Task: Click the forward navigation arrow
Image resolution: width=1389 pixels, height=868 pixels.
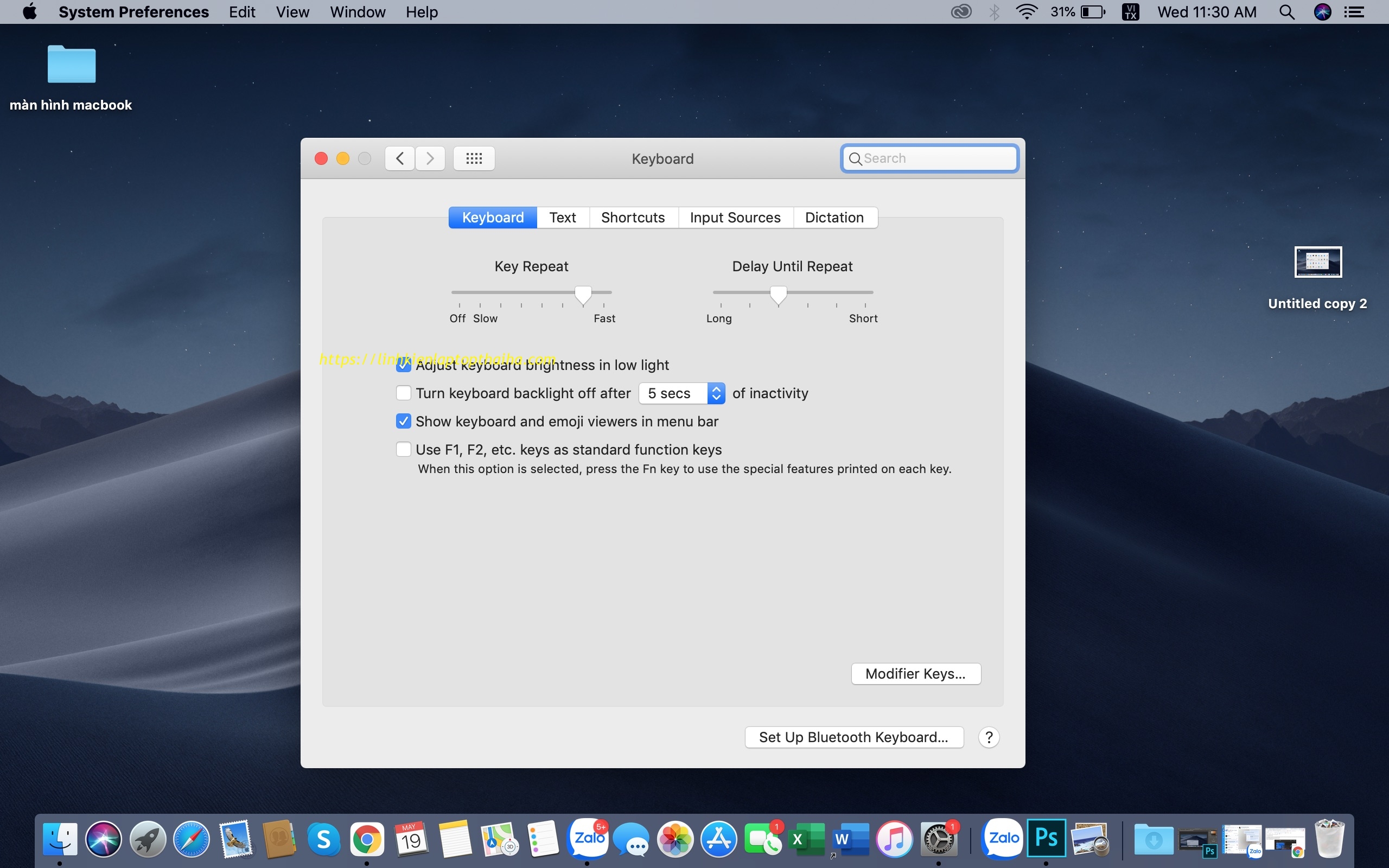Action: (428, 158)
